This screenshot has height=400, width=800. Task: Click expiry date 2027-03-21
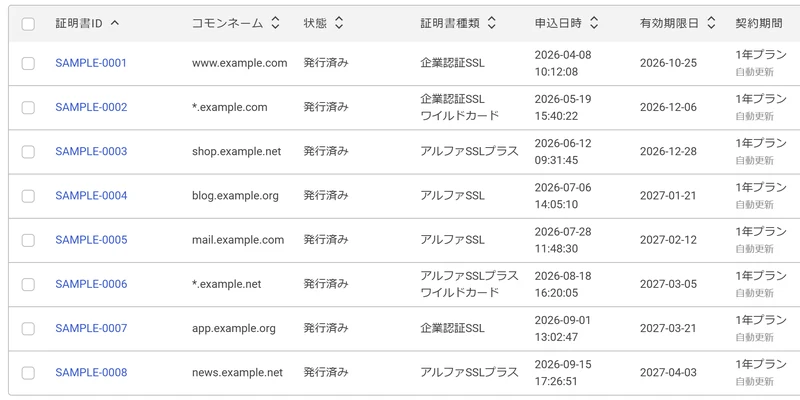[x=668, y=328]
